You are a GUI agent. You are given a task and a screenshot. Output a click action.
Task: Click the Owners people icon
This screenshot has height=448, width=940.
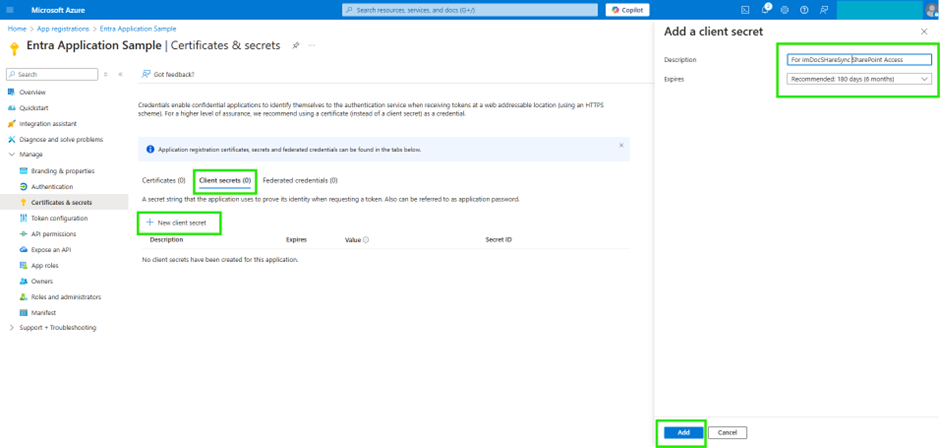[23, 281]
